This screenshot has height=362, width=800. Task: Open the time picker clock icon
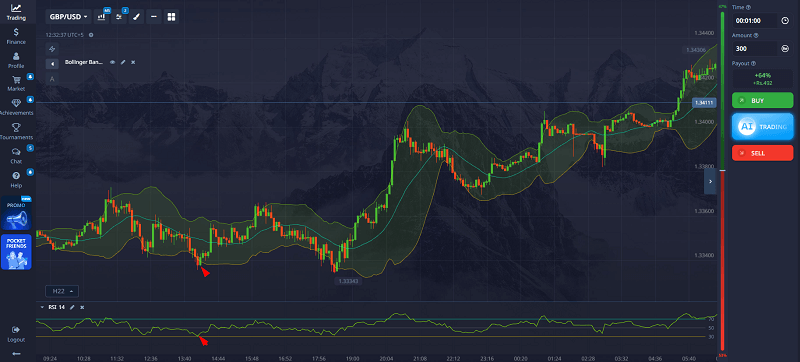785,21
